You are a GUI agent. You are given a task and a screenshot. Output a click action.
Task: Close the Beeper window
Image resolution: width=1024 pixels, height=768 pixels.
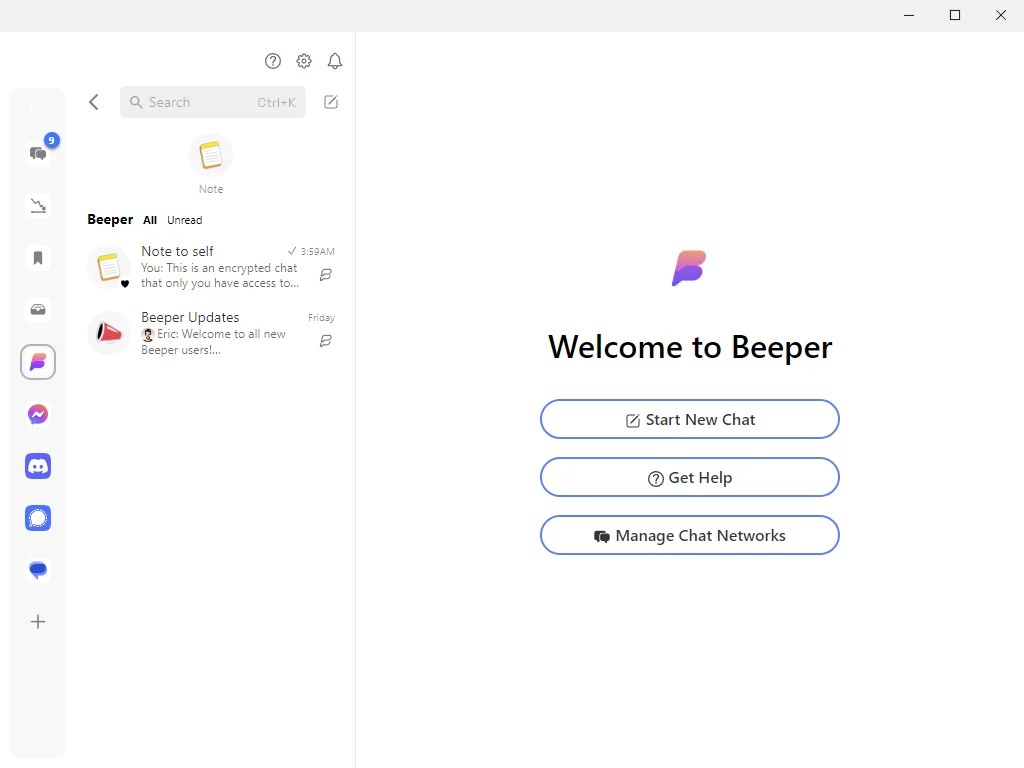(1000, 15)
